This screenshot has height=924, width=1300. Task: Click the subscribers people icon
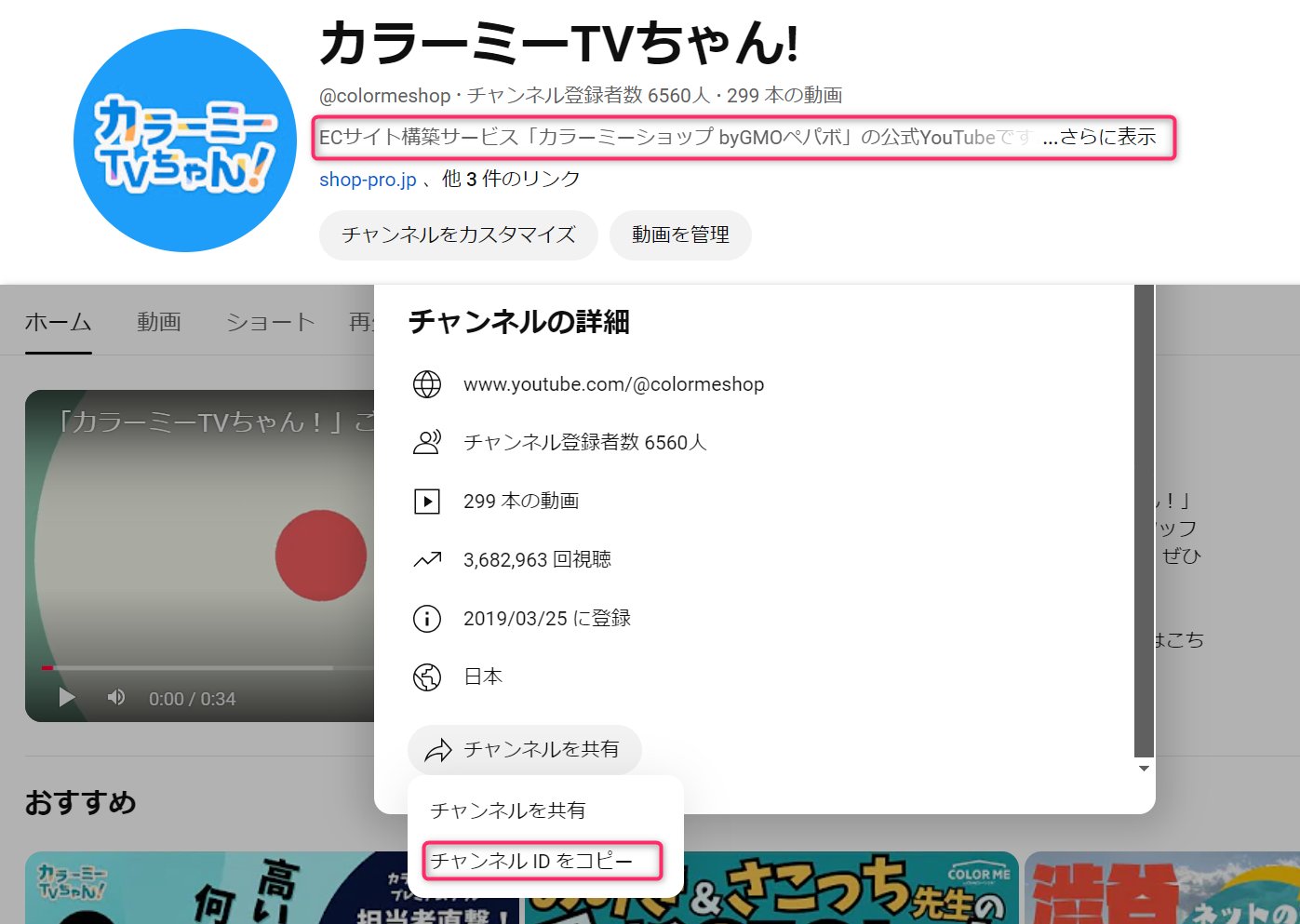tap(427, 442)
